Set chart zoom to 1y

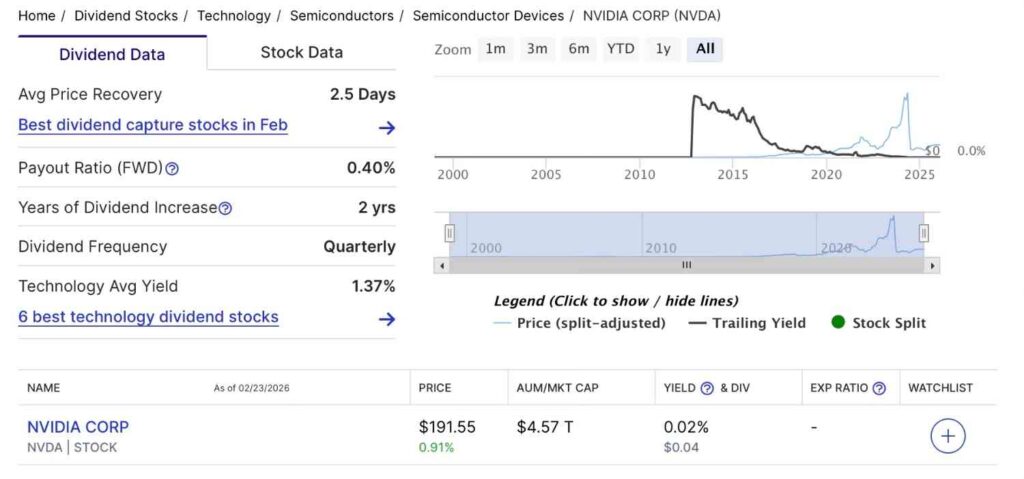663,49
